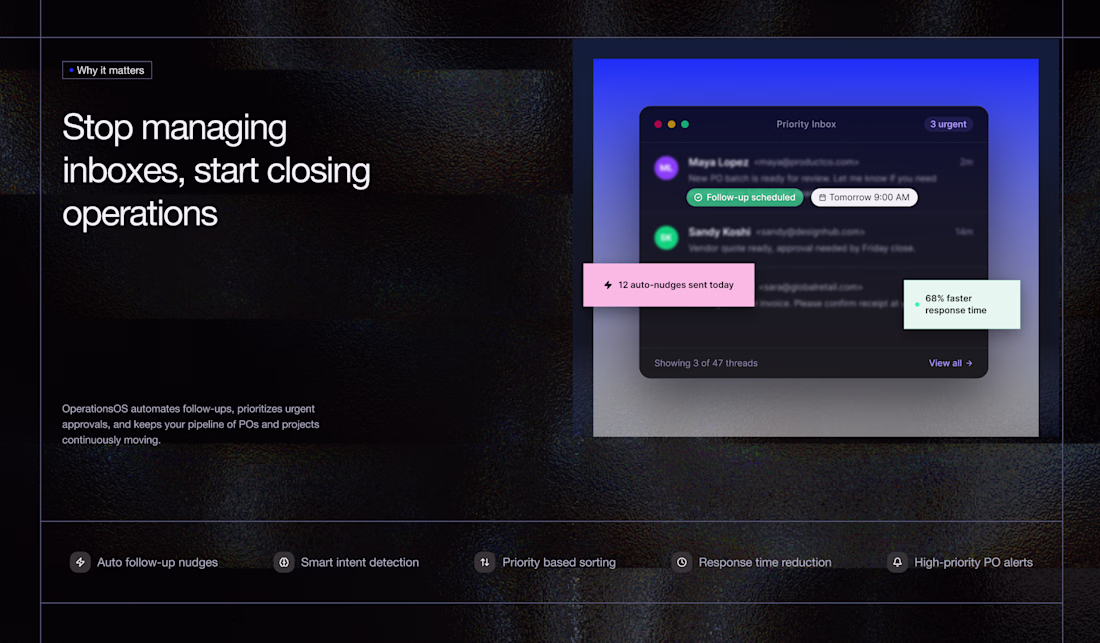Click the Follow-up scheduled badge
This screenshot has width=1100, height=643.
coord(744,198)
